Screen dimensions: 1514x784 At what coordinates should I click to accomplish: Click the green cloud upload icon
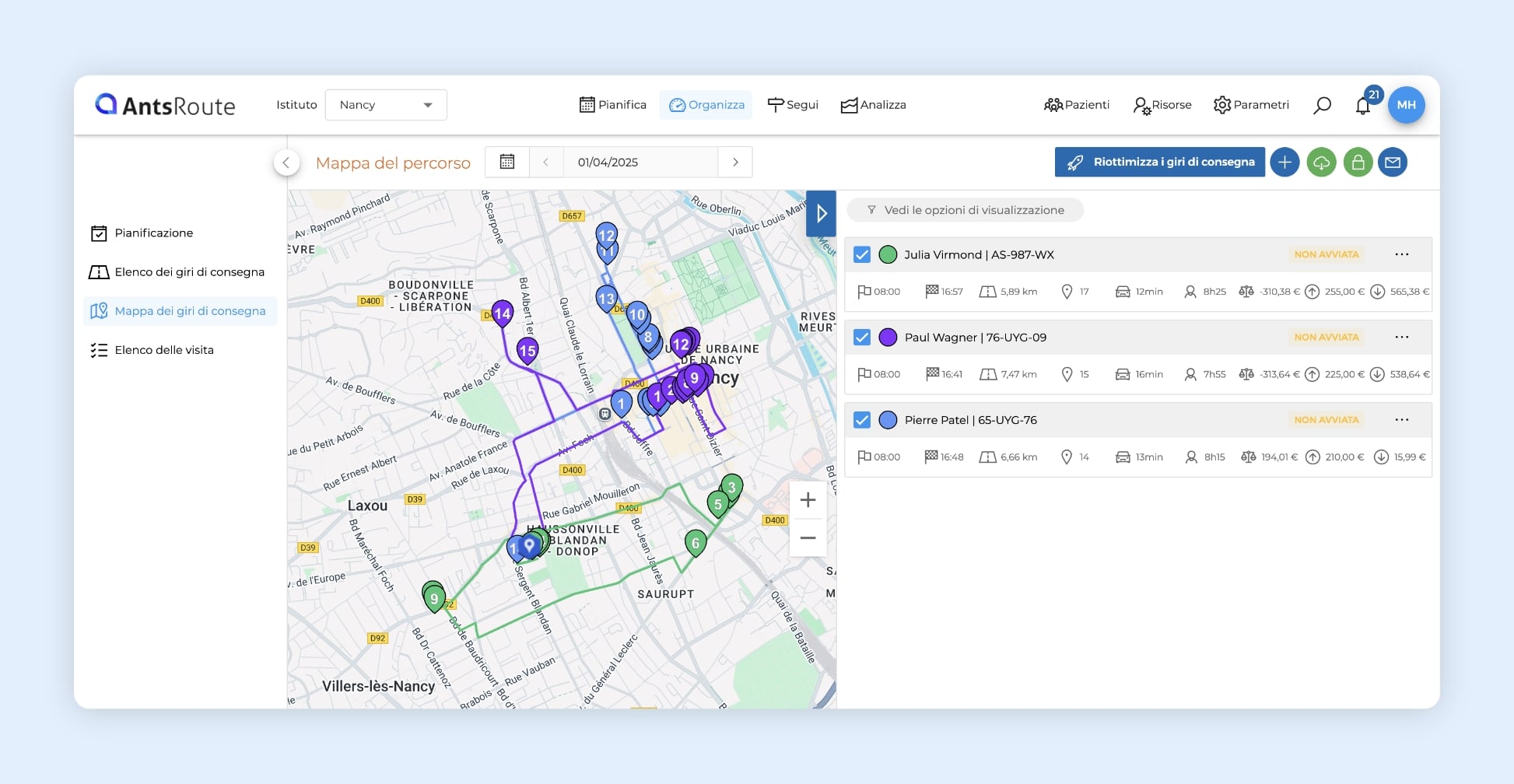[1321, 163]
